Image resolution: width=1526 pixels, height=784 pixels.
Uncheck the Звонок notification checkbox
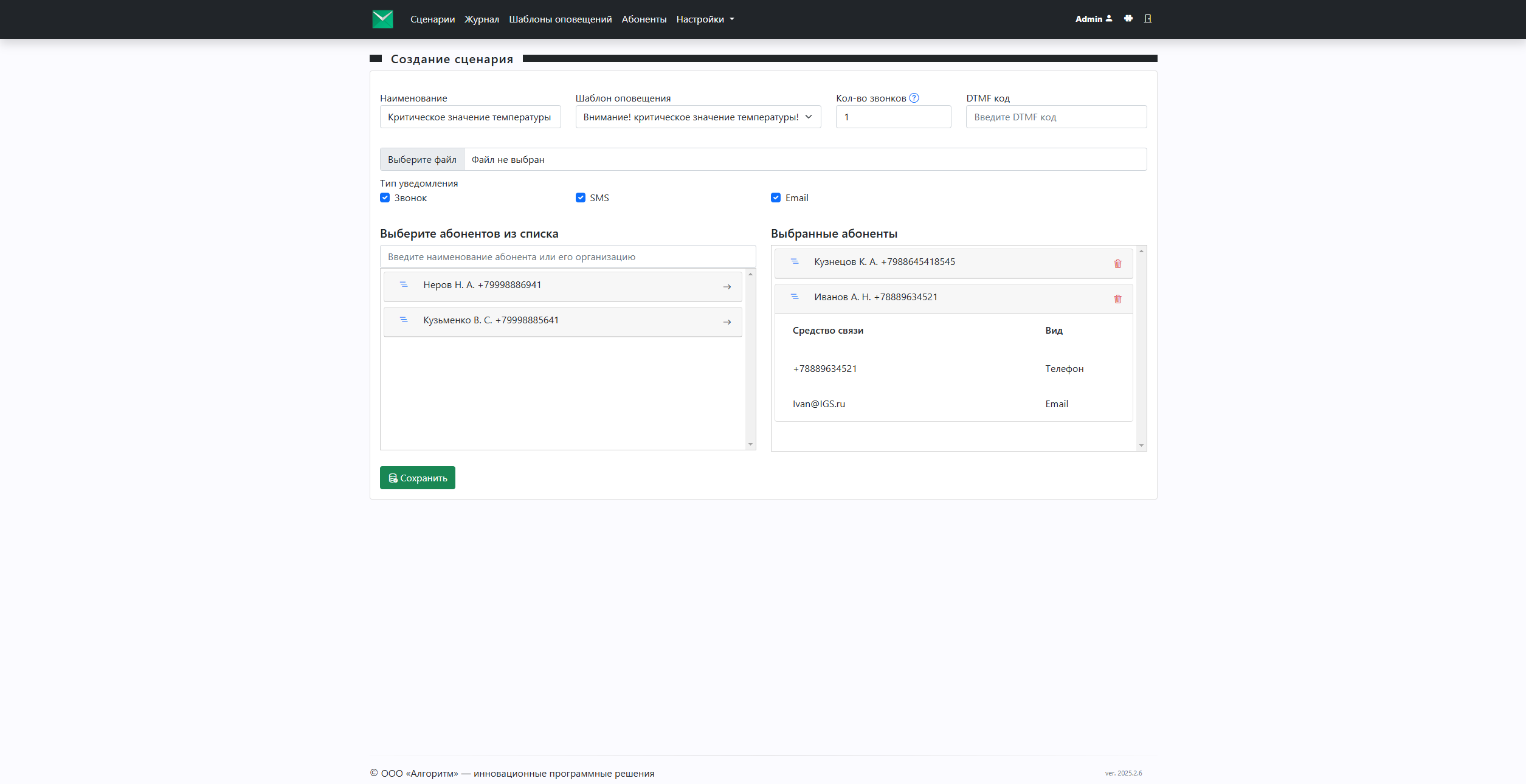tap(385, 198)
